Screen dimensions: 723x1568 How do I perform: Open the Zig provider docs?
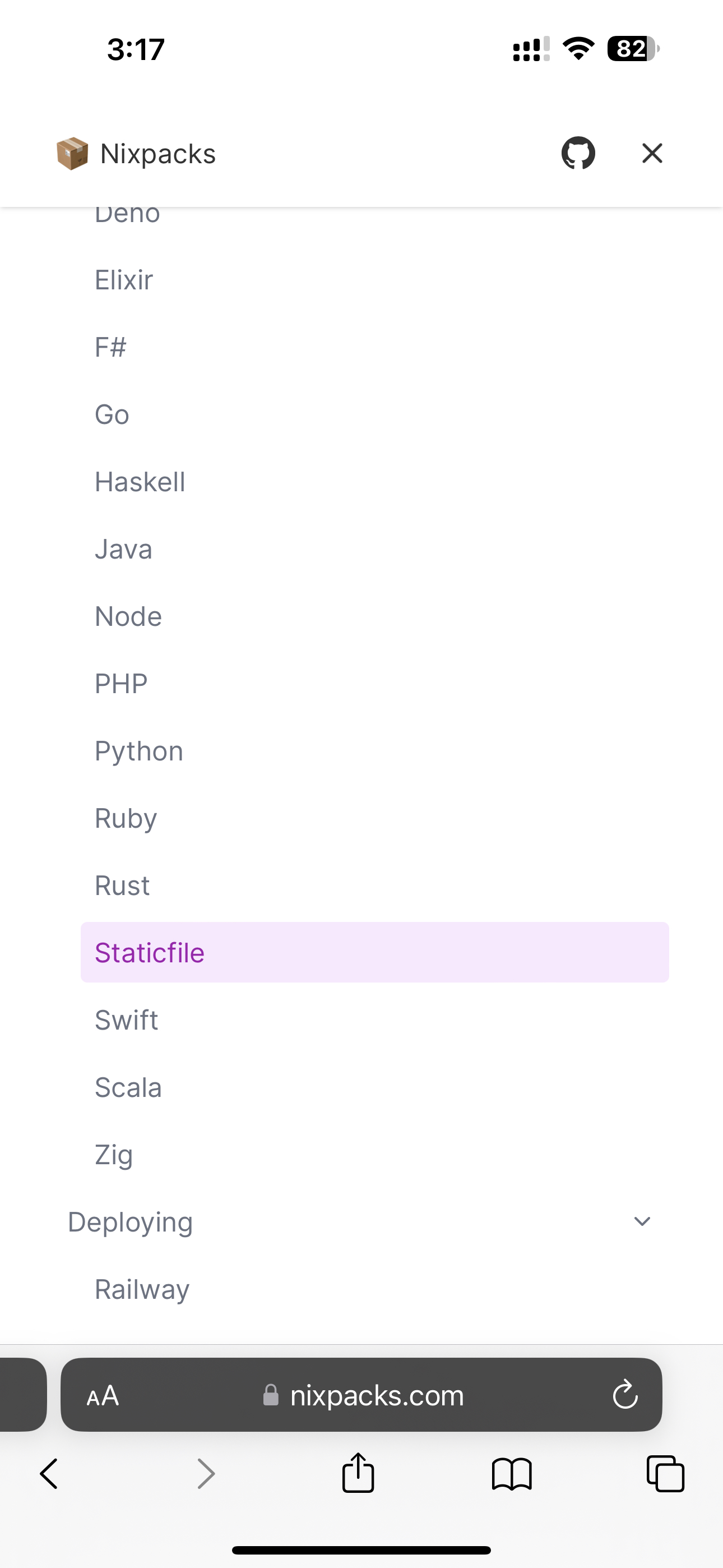113,1155
